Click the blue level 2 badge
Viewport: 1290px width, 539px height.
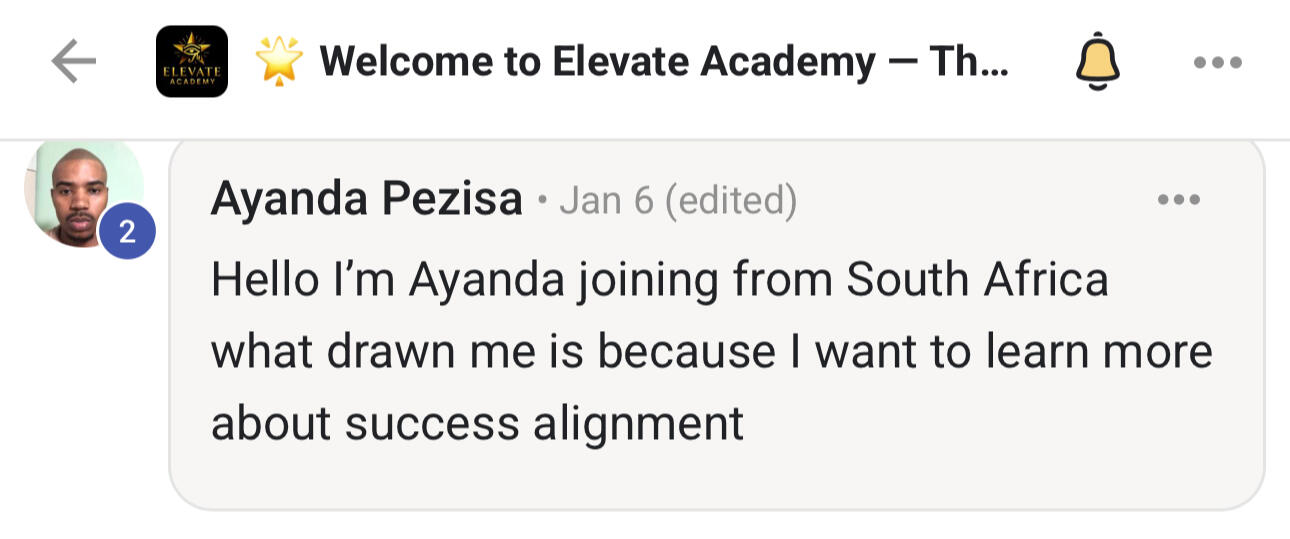[x=127, y=233]
